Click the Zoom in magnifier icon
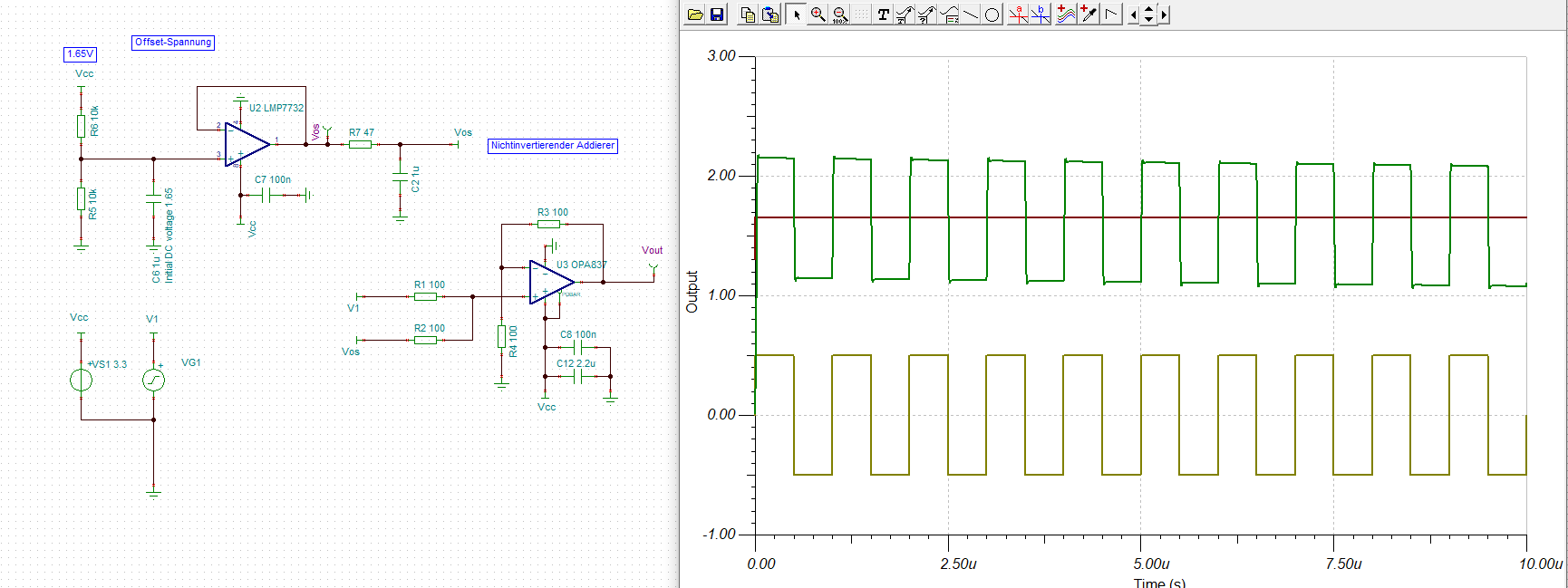The height and width of the screenshot is (588, 1568). click(818, 14)
